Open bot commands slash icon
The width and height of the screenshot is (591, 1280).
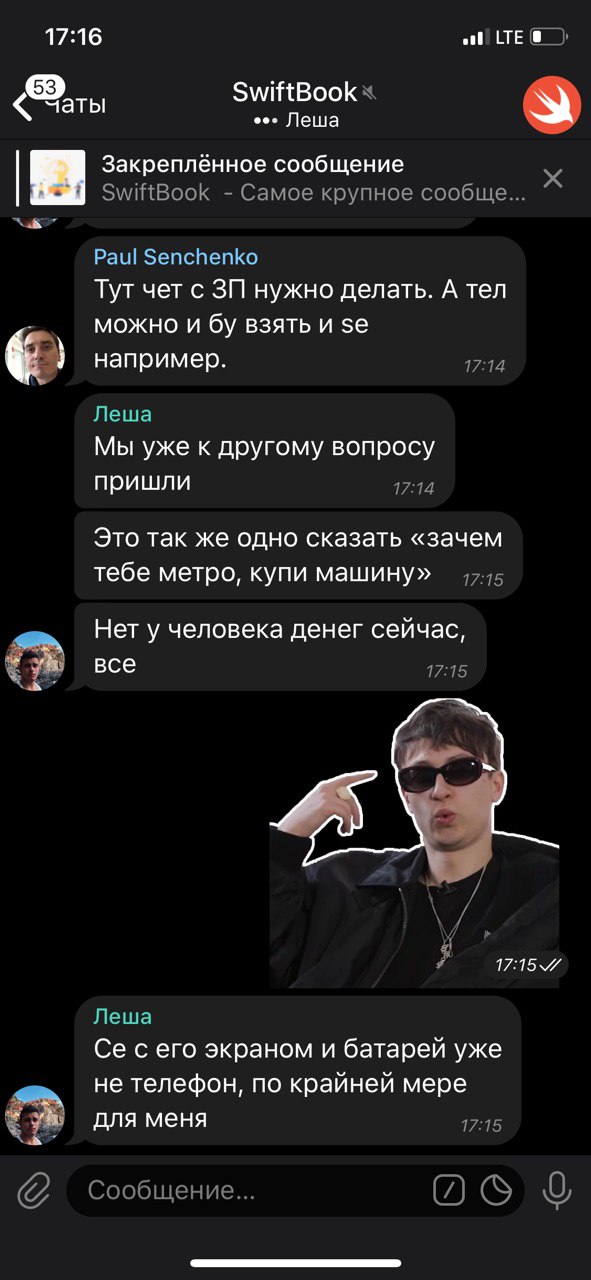(x=449, y=1190)
